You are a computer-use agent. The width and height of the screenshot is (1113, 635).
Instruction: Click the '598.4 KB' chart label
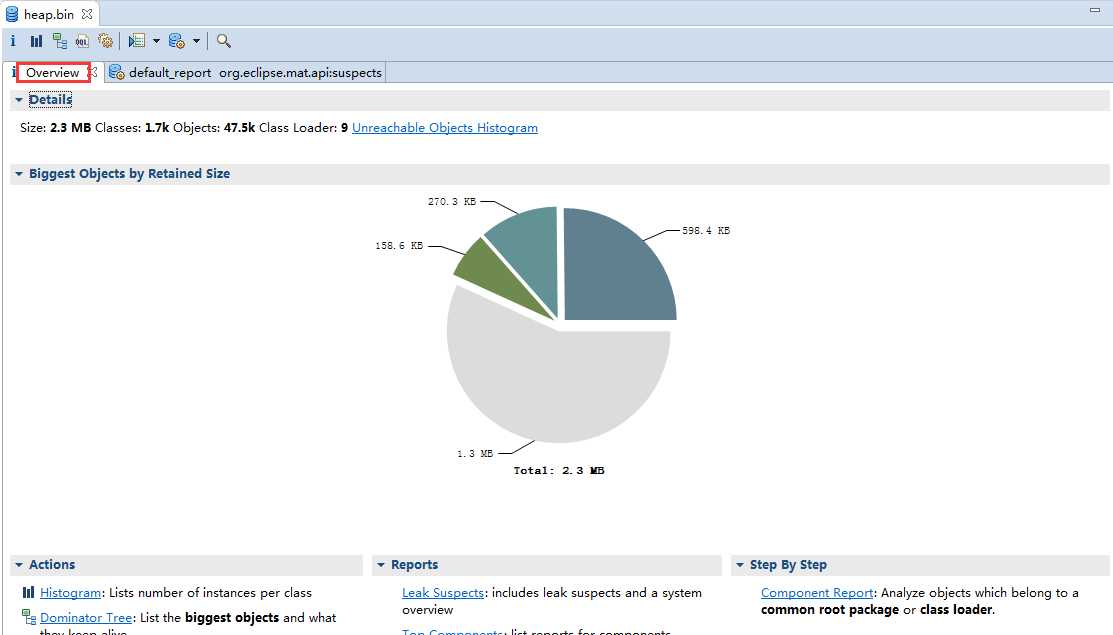point(706,231)
